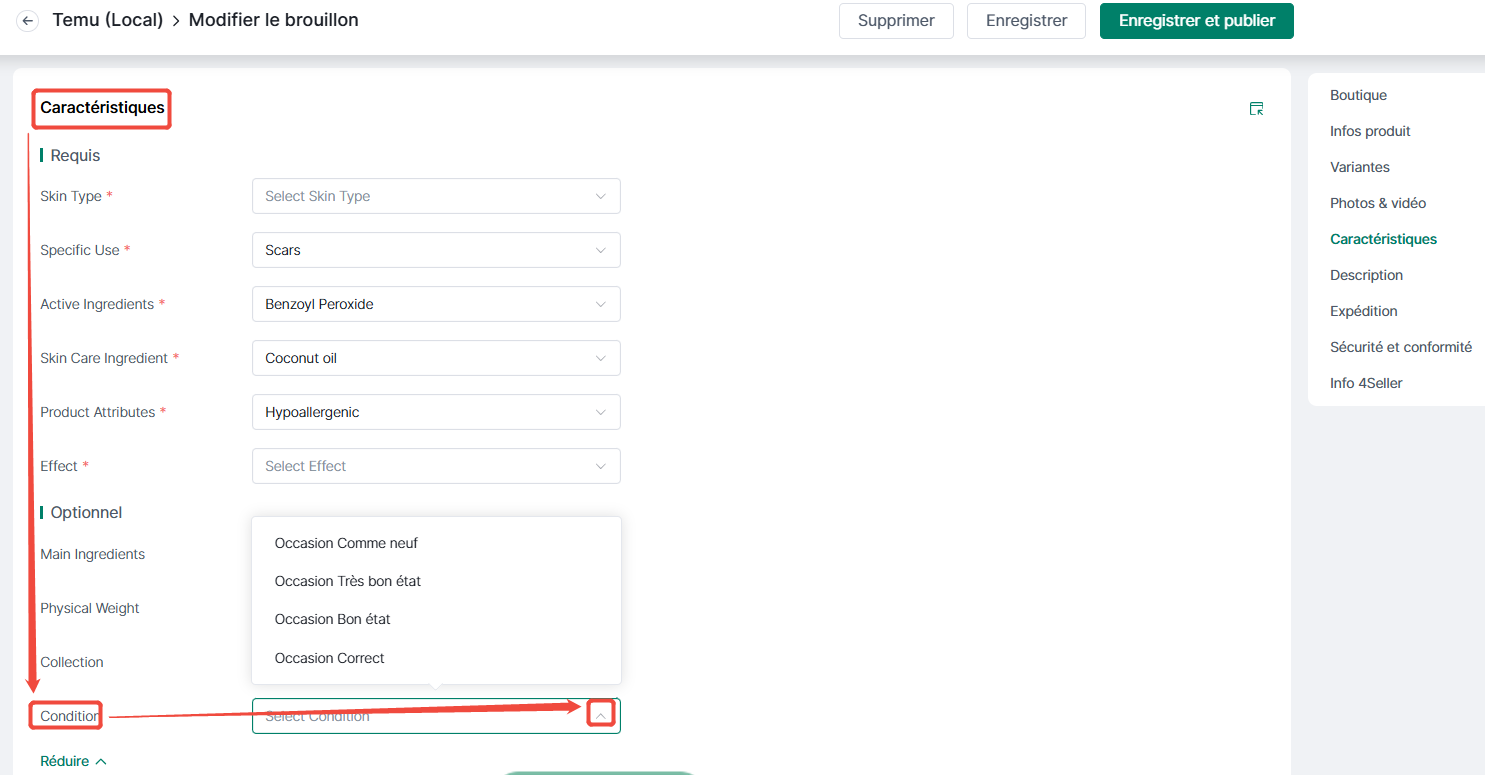
Task: Click the Physical Weight label
Action: 90,608
